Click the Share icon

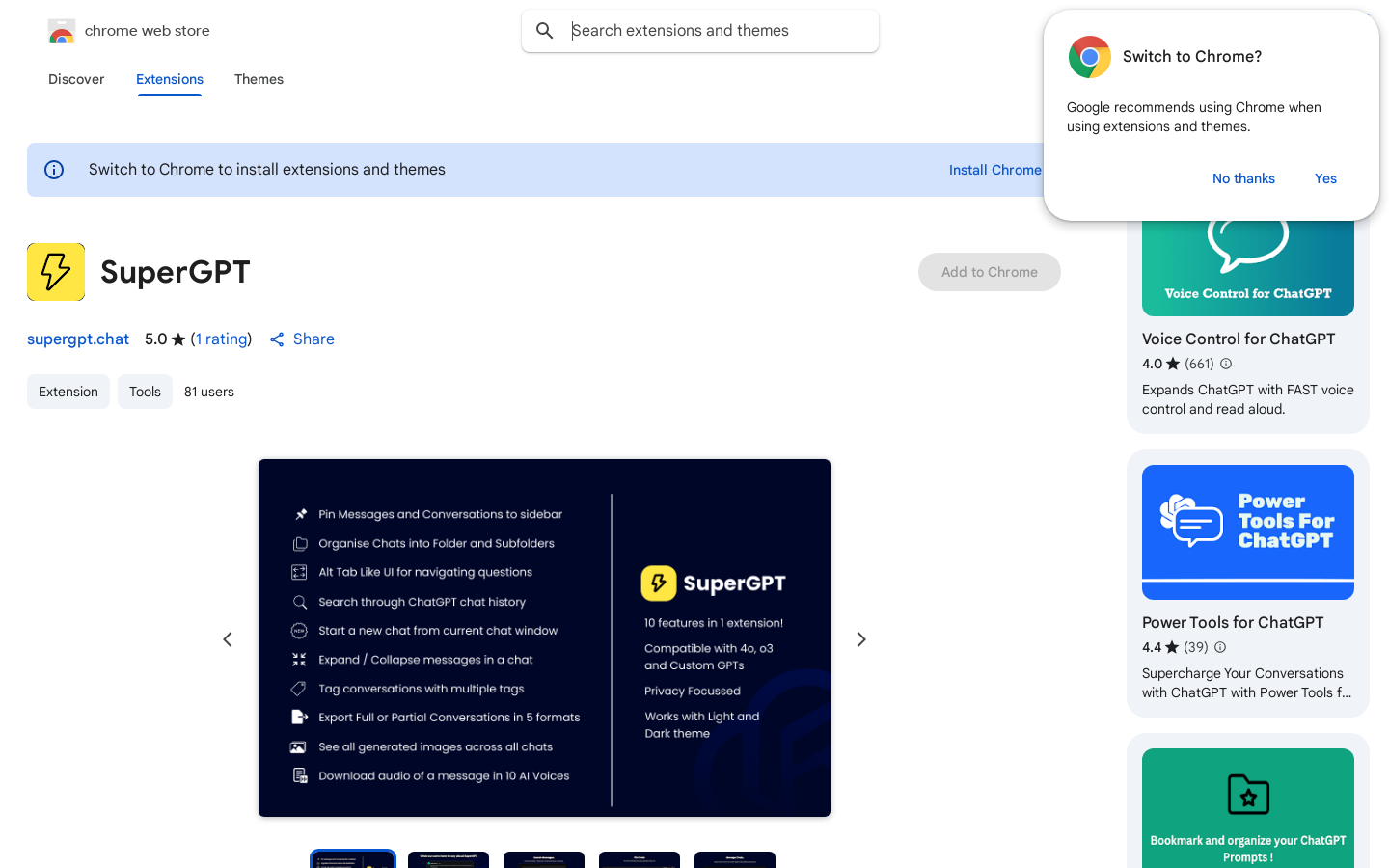[277, 339]
